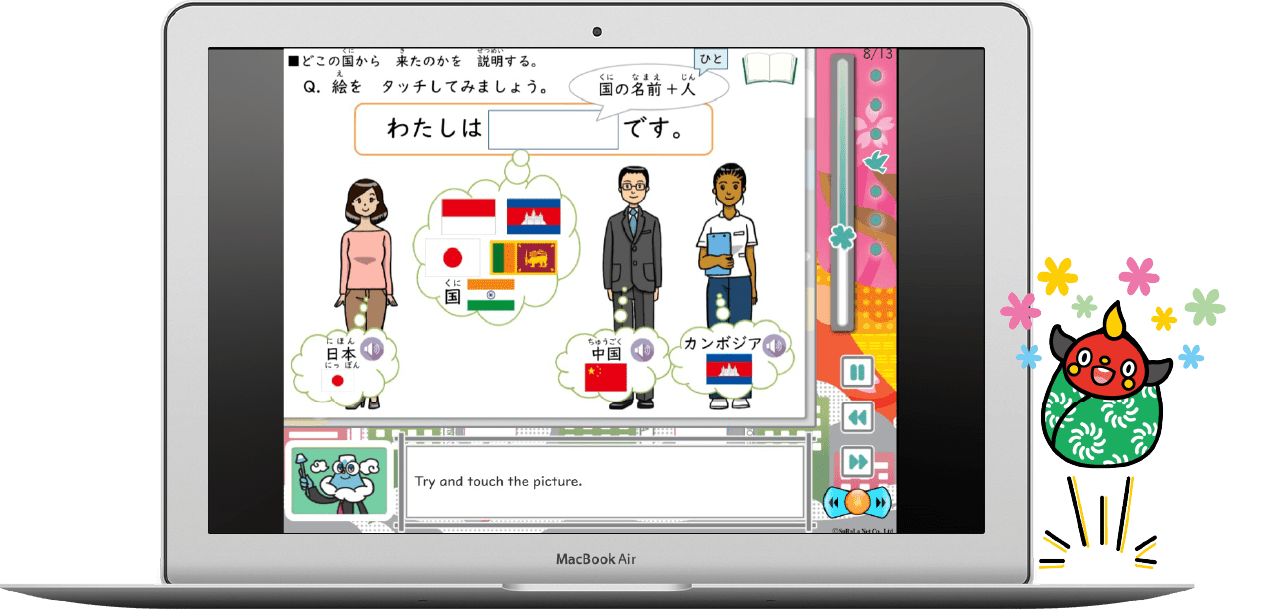The width and height of the screenshot is (1272, 609).
Task: Play audio for カンボジア (Cambodia)
Action: [774, 346]
